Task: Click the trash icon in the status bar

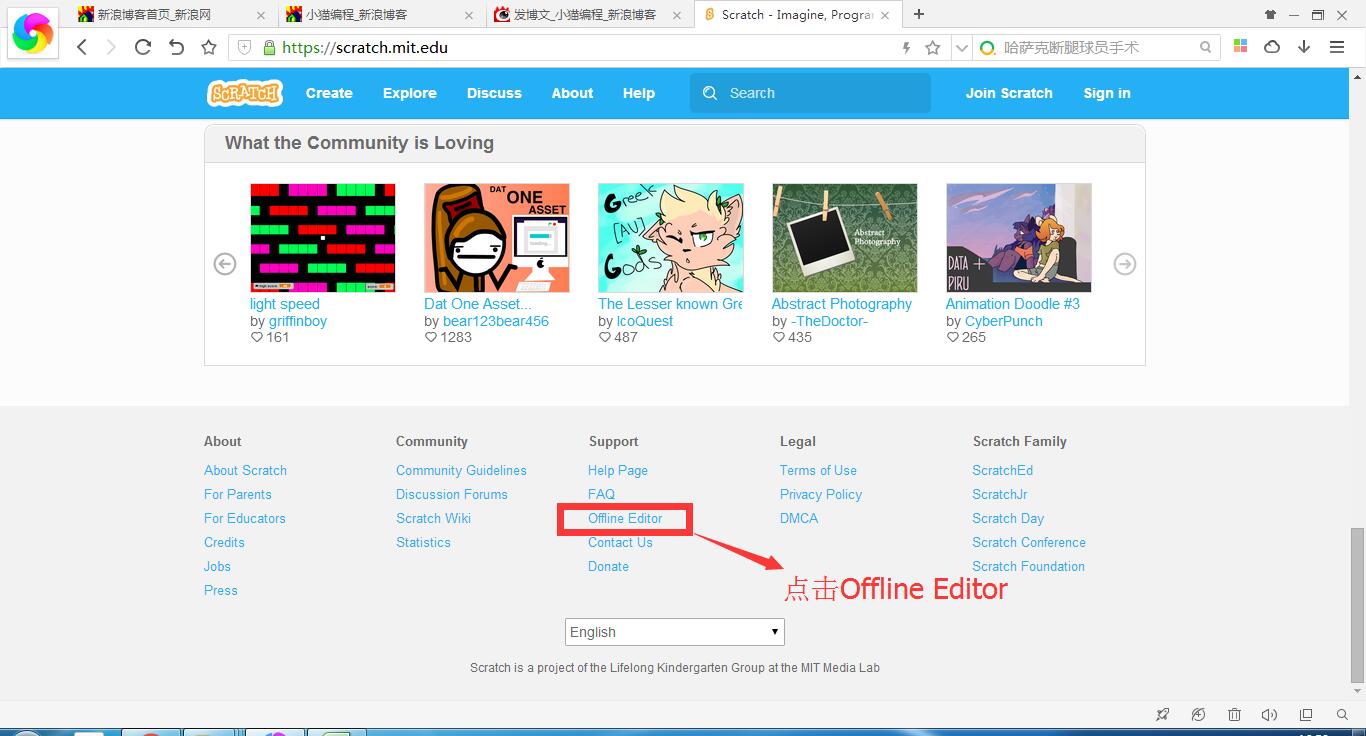Action: coord(1235,715)
